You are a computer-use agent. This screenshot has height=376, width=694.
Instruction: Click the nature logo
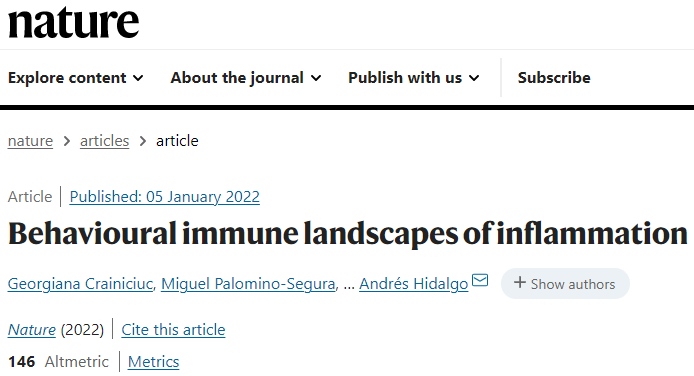point(73,22)
